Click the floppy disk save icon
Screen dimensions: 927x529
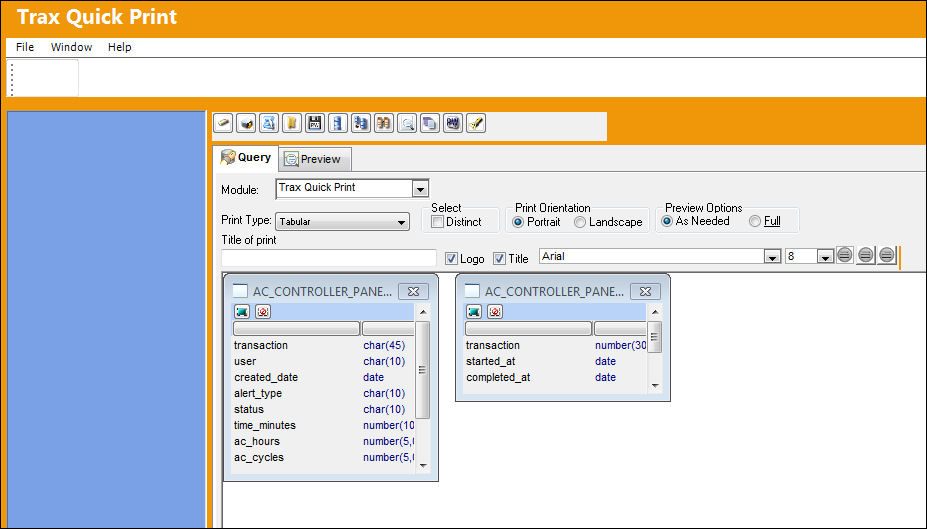point(315,124)
